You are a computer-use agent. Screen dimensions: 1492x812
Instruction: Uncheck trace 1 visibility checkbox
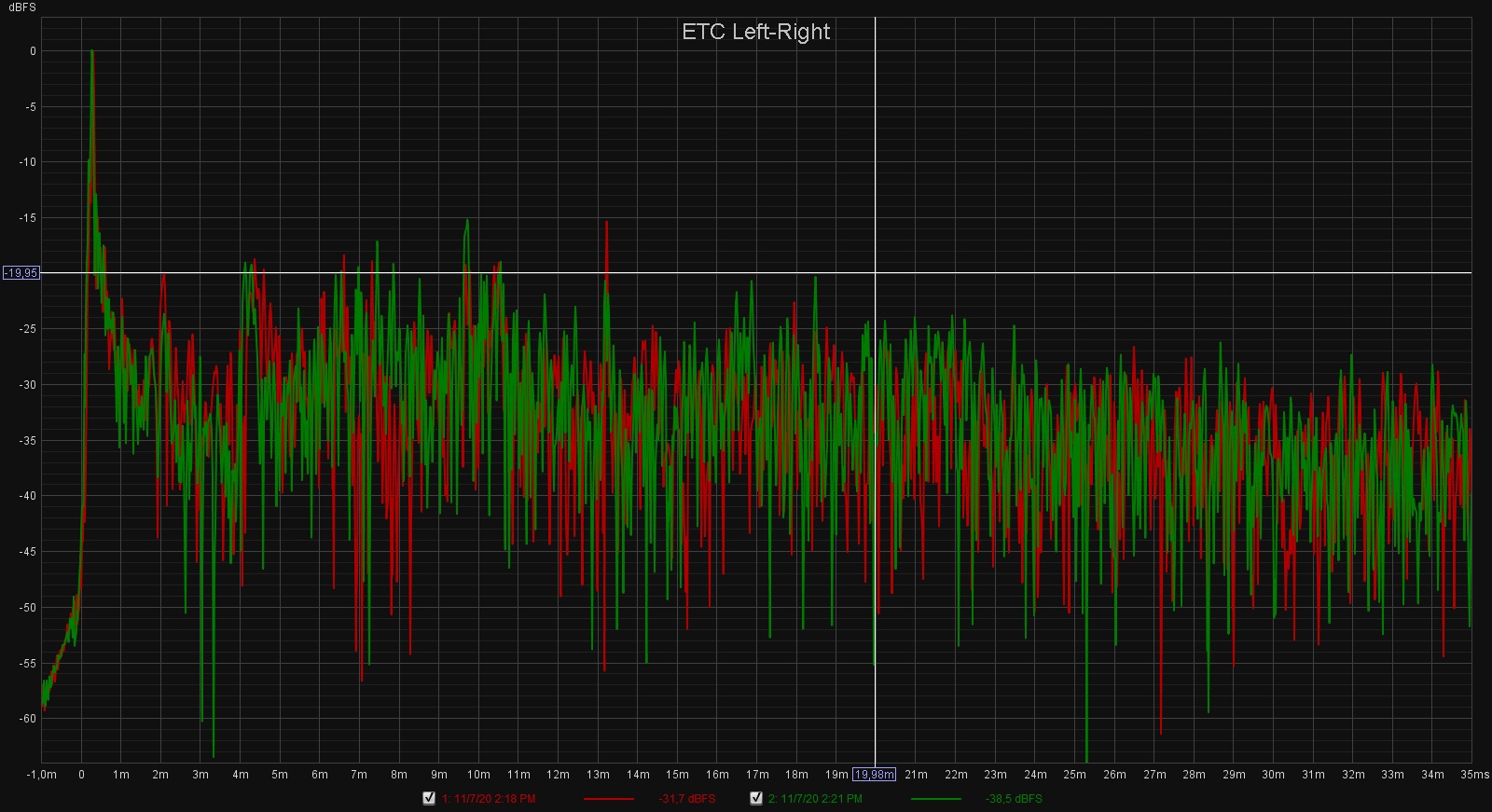point(429,798)
